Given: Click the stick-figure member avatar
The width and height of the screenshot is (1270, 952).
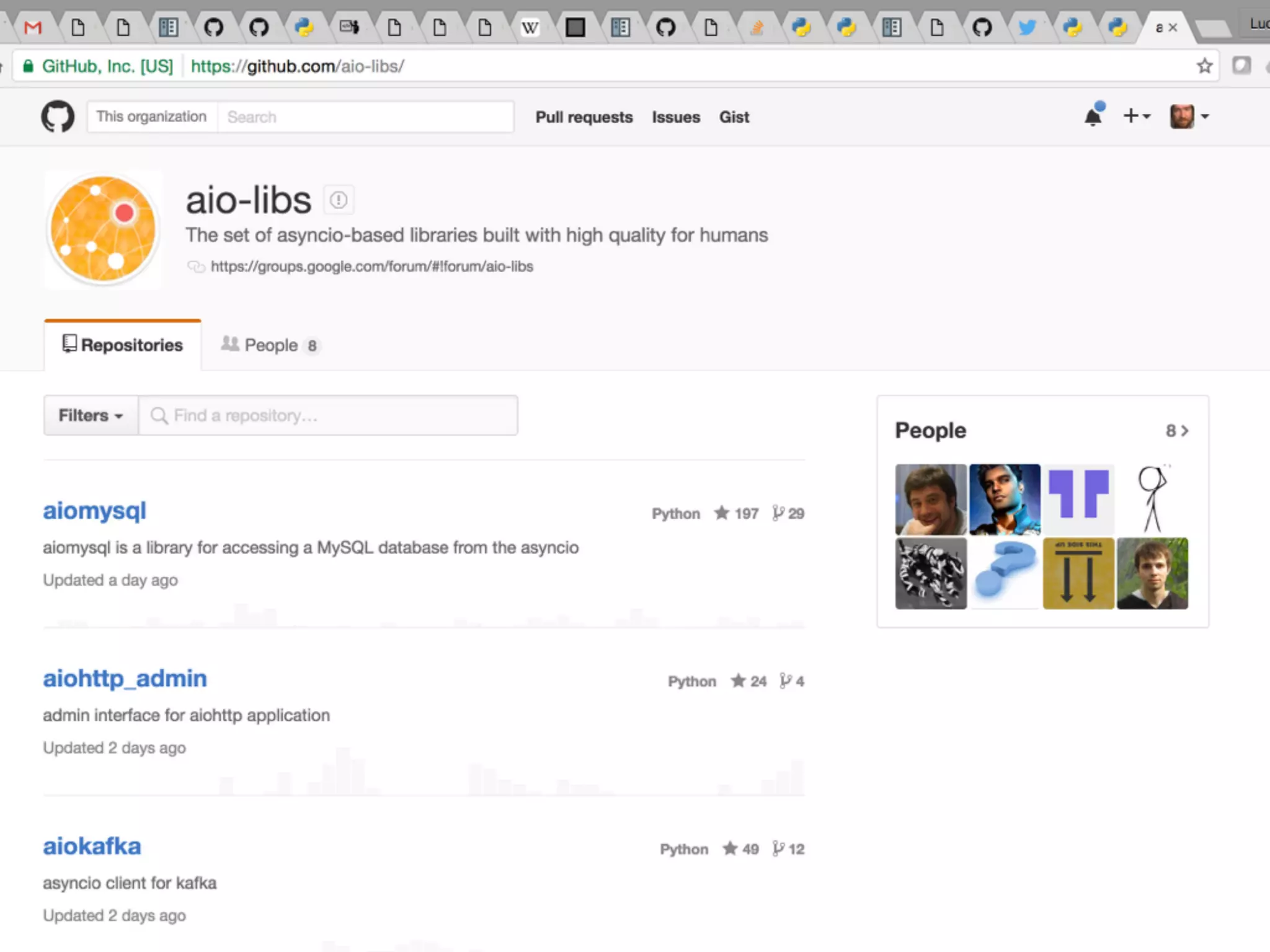Looking at the screenshot, I should pos(1152,500).
